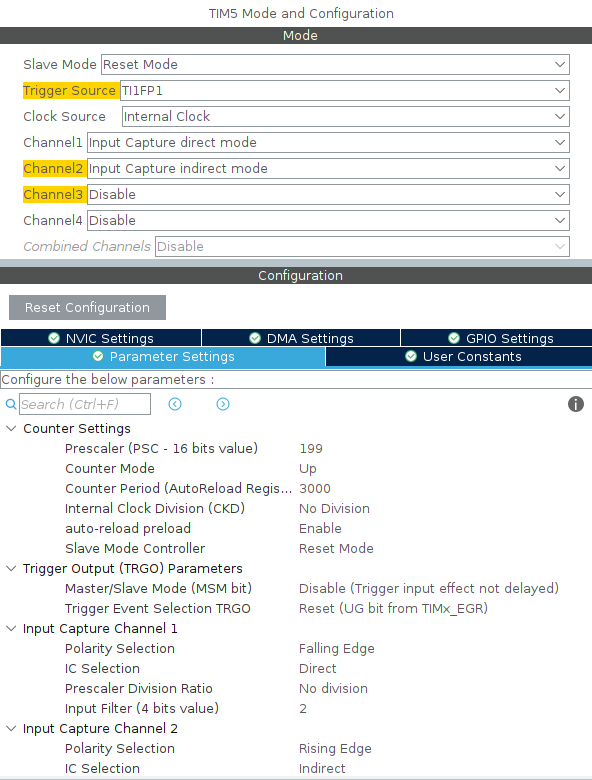The width and height of the screenshot is (592, 780).
Task: Open the Slave Mode dropdown
Action: (x=335, y=65)
